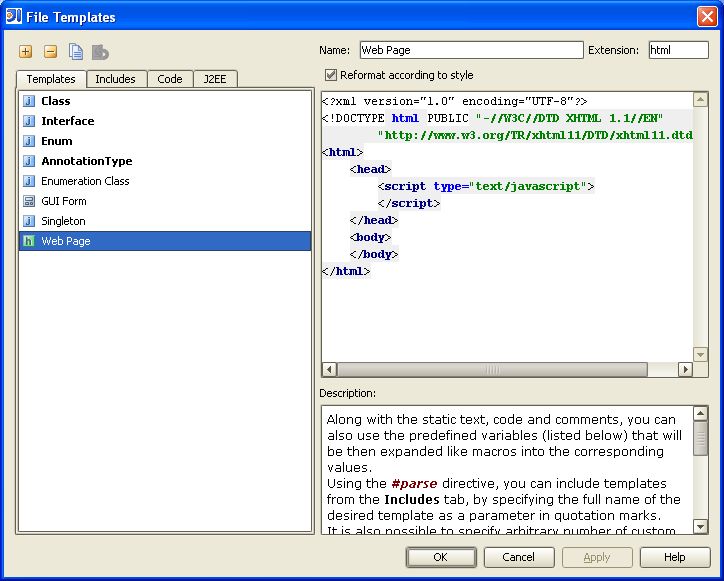Click the Apply button
The width and height of the screenshot is (724, 581).
tap(597, 557)
